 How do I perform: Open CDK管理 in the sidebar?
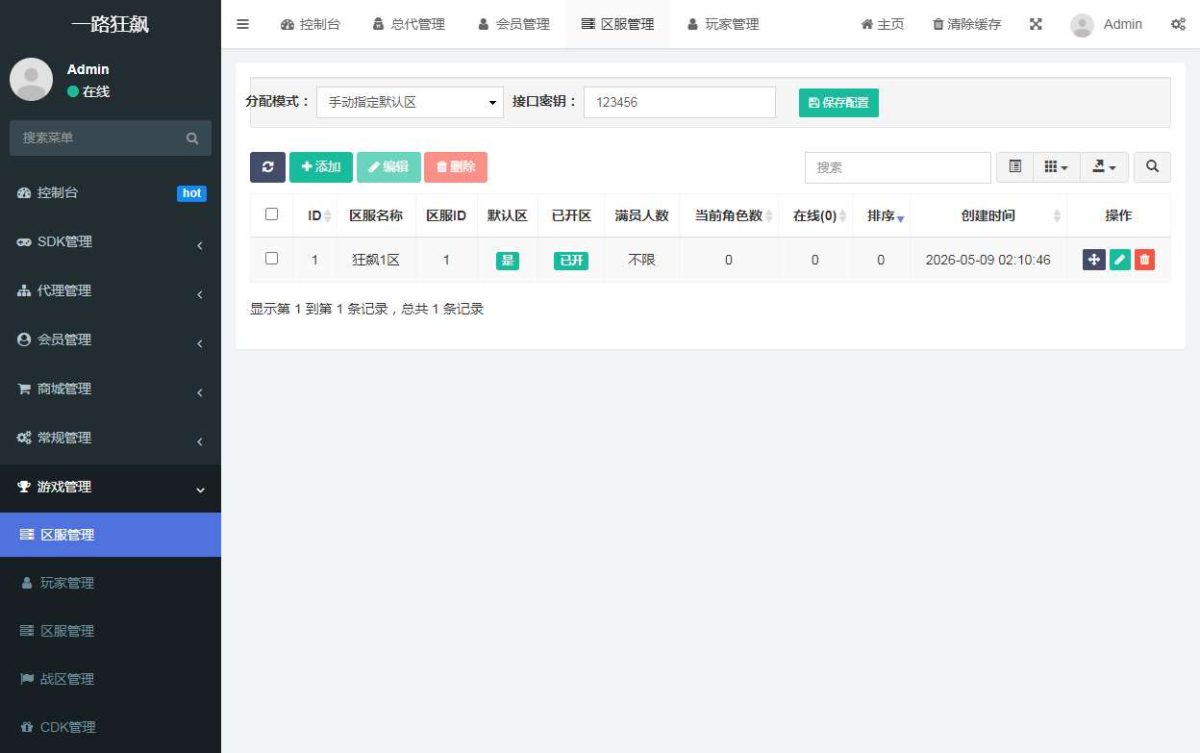pos(110,727)
